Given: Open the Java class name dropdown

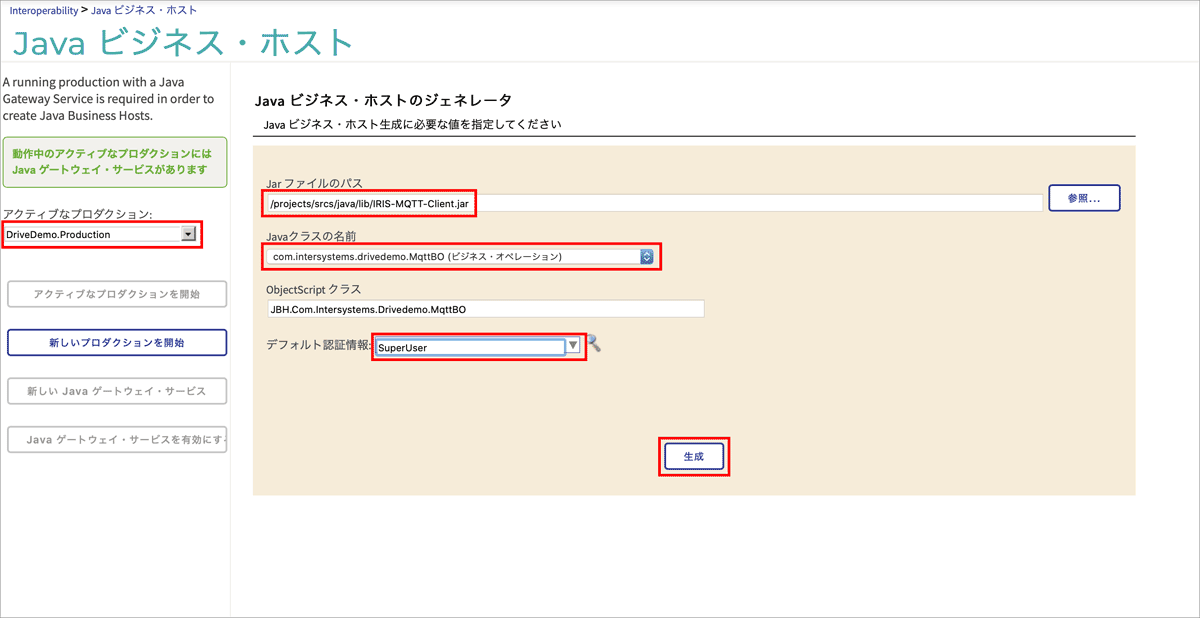Looking at the screenshot, I should (x=459, y=257).
